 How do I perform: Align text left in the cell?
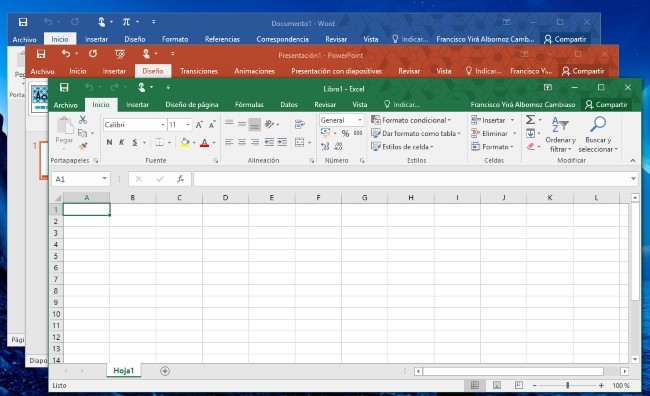click(229, 143)
